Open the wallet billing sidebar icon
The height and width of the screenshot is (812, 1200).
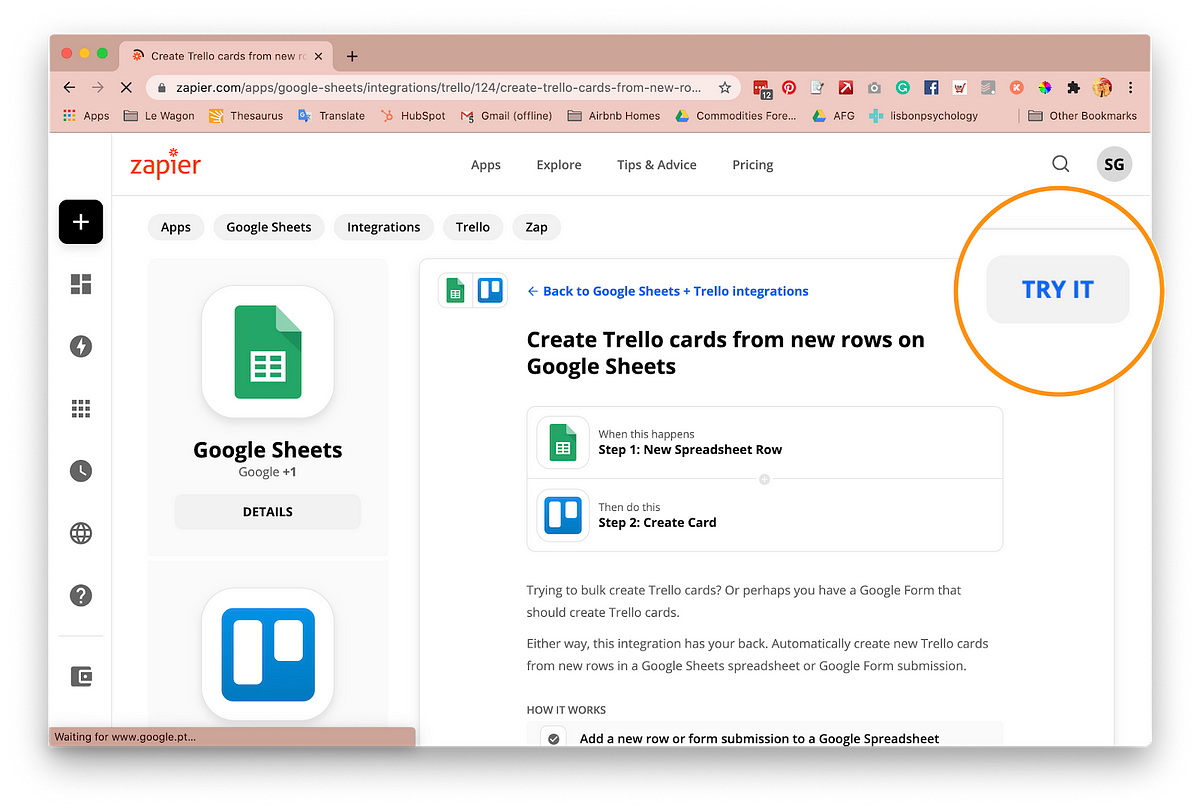point(81,677)
